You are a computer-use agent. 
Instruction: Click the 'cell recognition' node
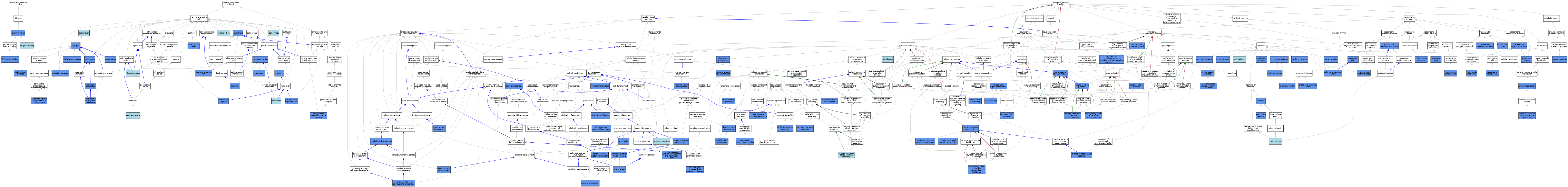click(670, 128)
